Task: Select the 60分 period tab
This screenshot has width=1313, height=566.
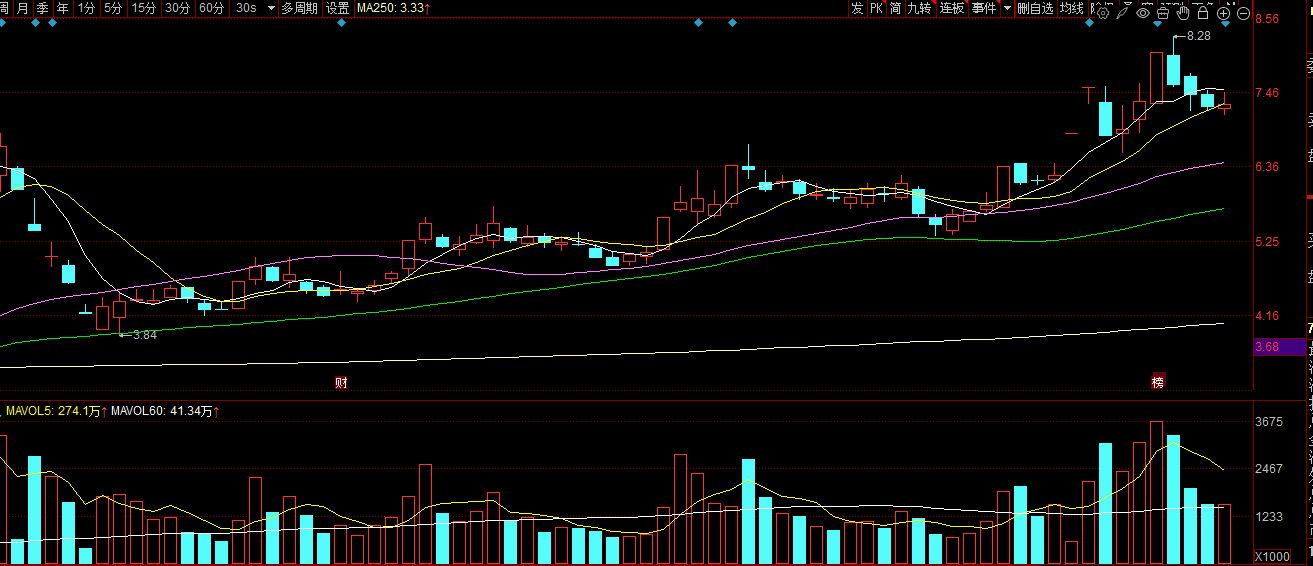Action: [211, 8]
